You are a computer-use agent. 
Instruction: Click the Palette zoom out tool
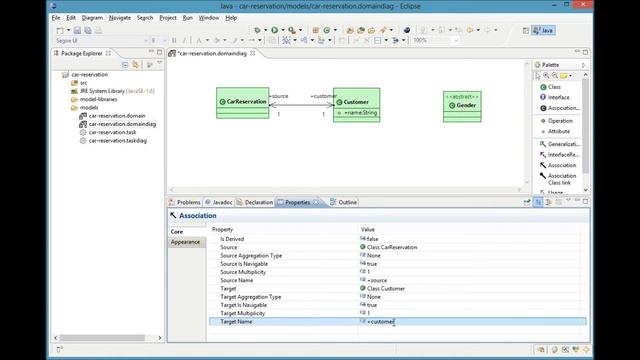point(555,76)
